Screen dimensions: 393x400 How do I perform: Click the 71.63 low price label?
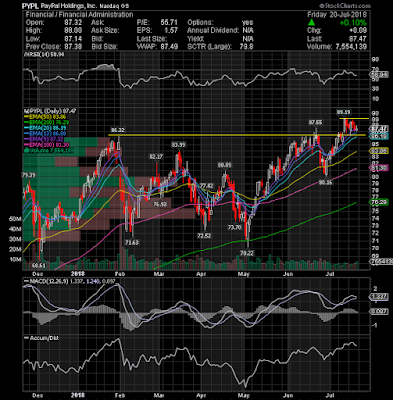(x=132, y=243)
